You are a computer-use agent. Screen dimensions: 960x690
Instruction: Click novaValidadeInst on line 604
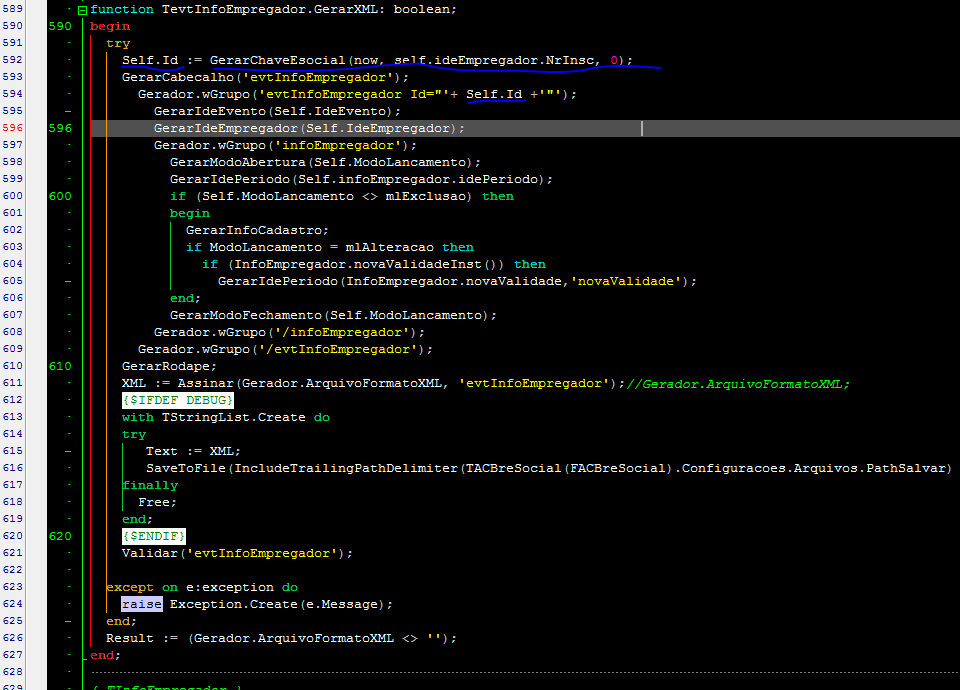[418, 264]
